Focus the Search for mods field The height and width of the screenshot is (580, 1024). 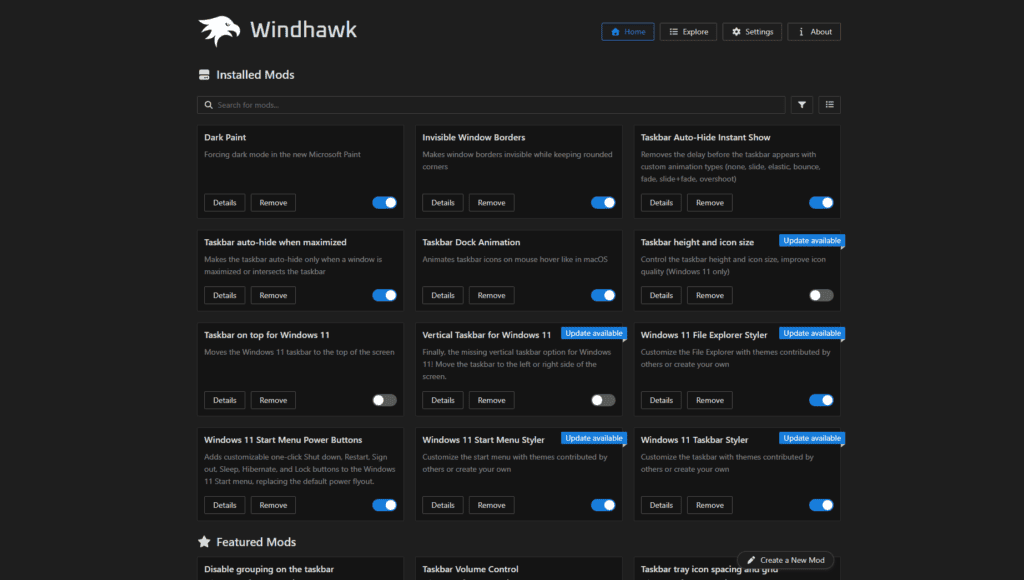tap(491, 105)
